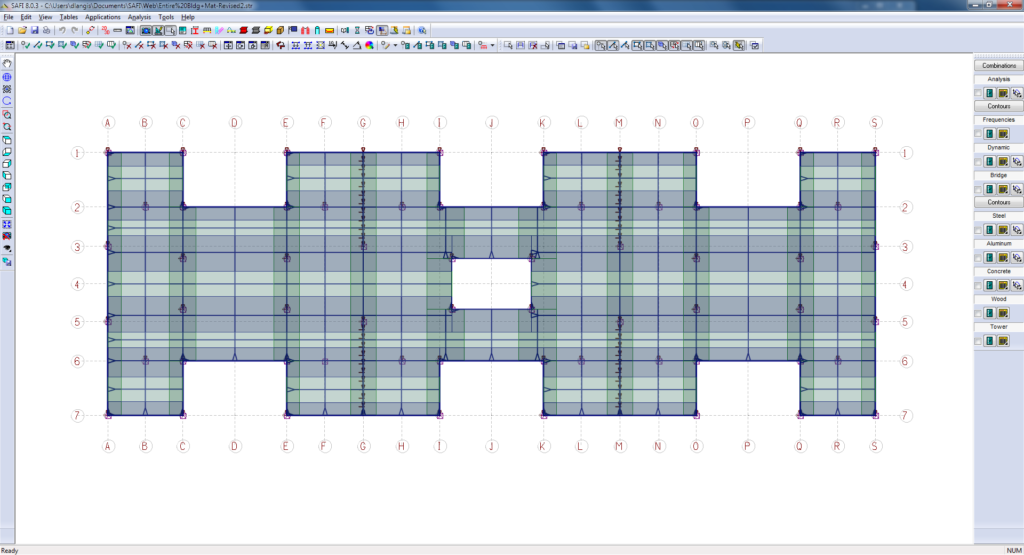Click the Print icon in toolbar

(46, 30)
